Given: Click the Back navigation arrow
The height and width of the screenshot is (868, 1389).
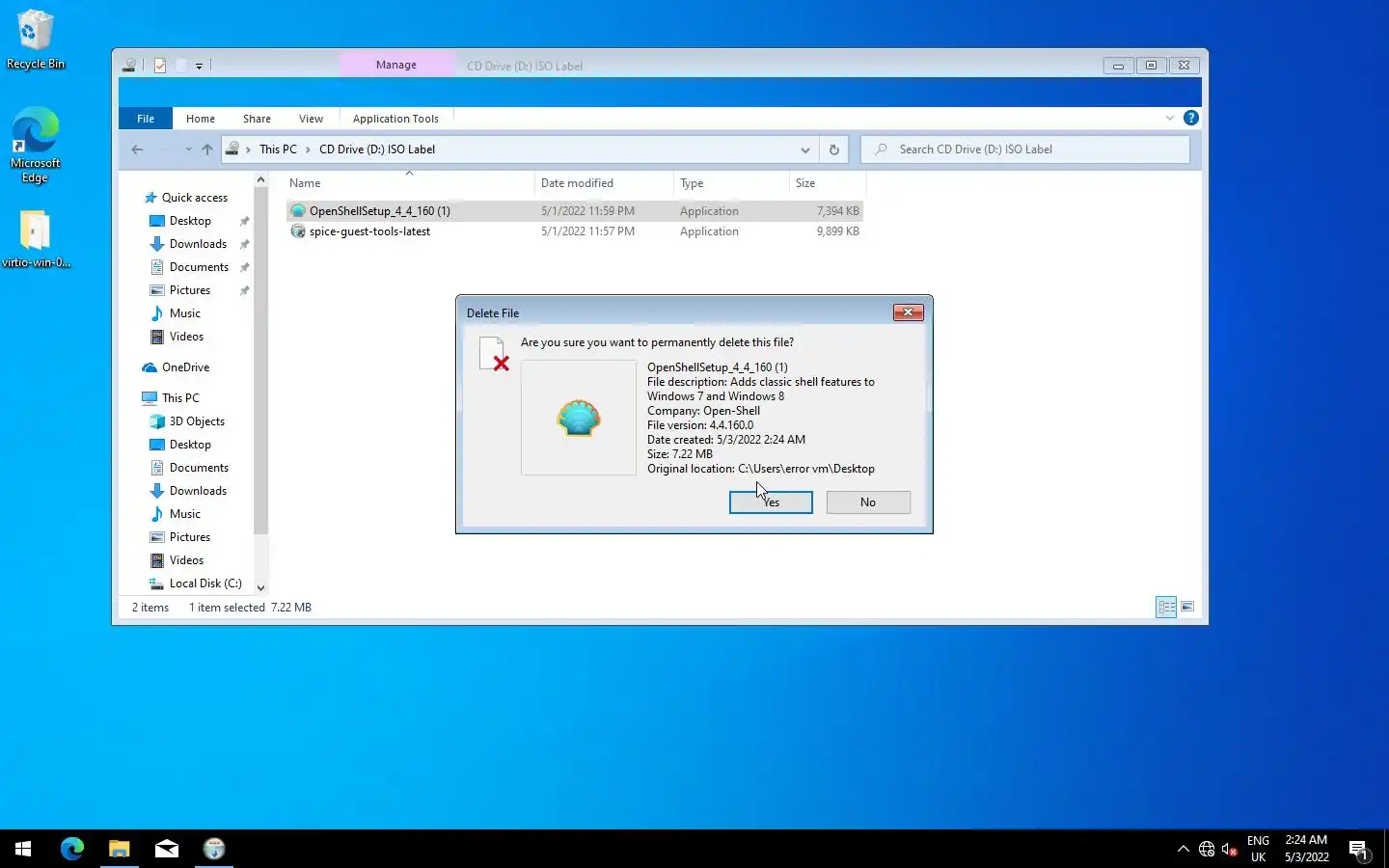Looking at the screenshot, I should (137, 149).
